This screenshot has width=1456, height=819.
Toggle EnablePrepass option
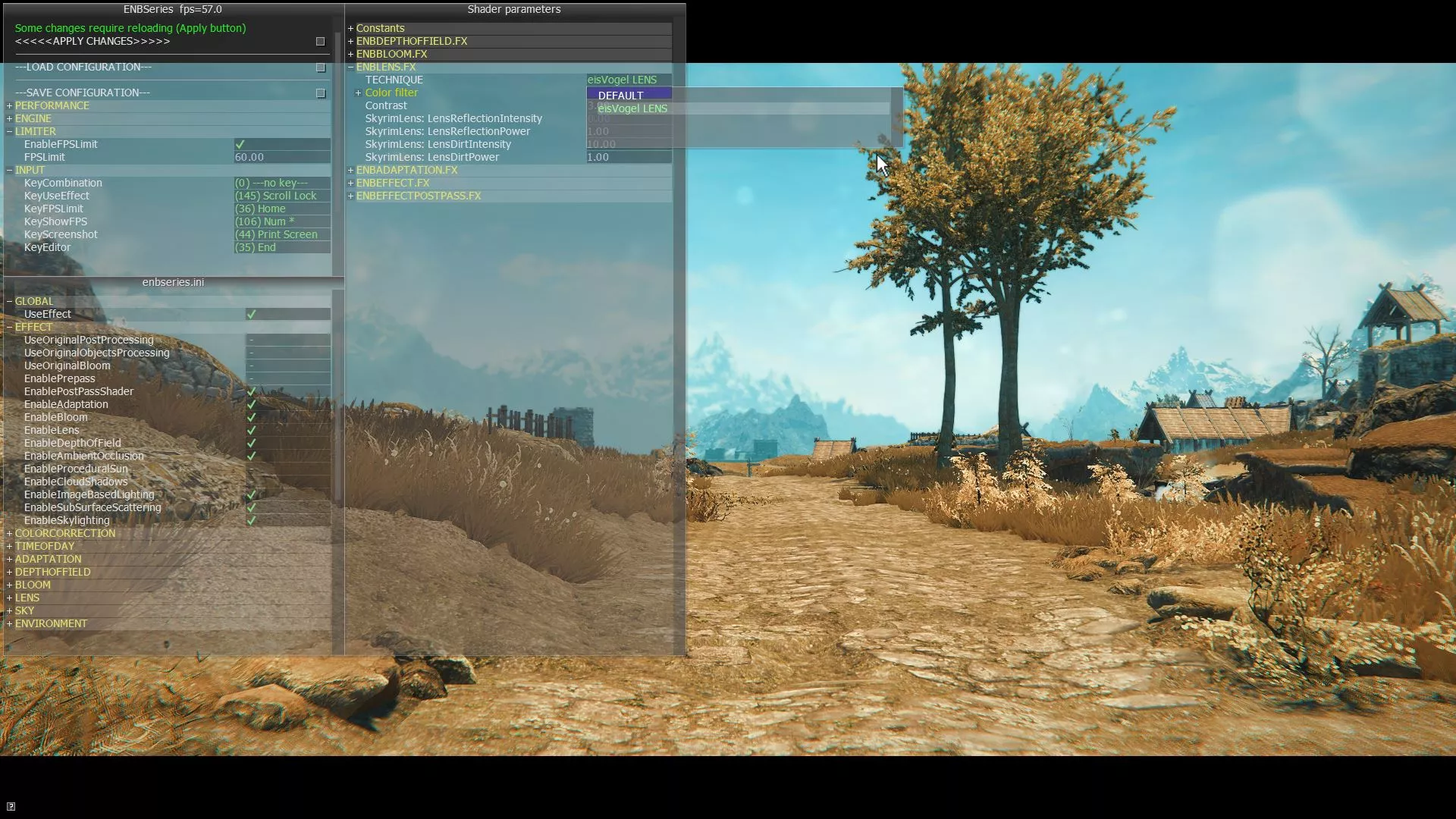[x=287, y=378]
